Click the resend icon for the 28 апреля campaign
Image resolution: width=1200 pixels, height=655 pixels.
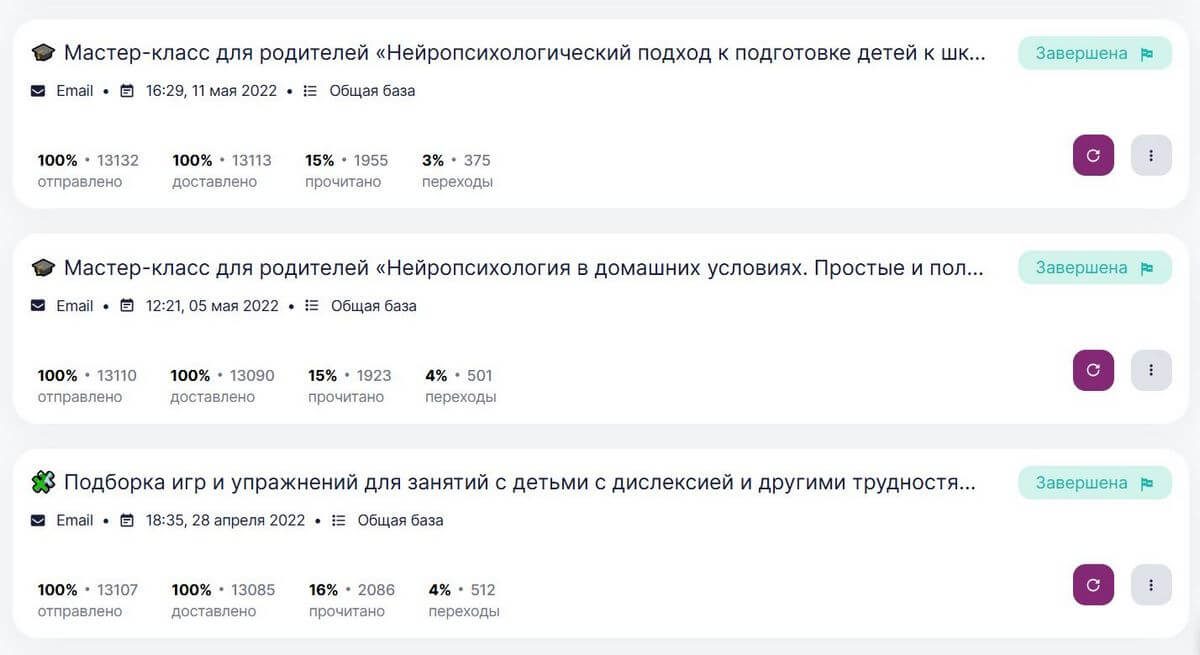pos(1093,585)
